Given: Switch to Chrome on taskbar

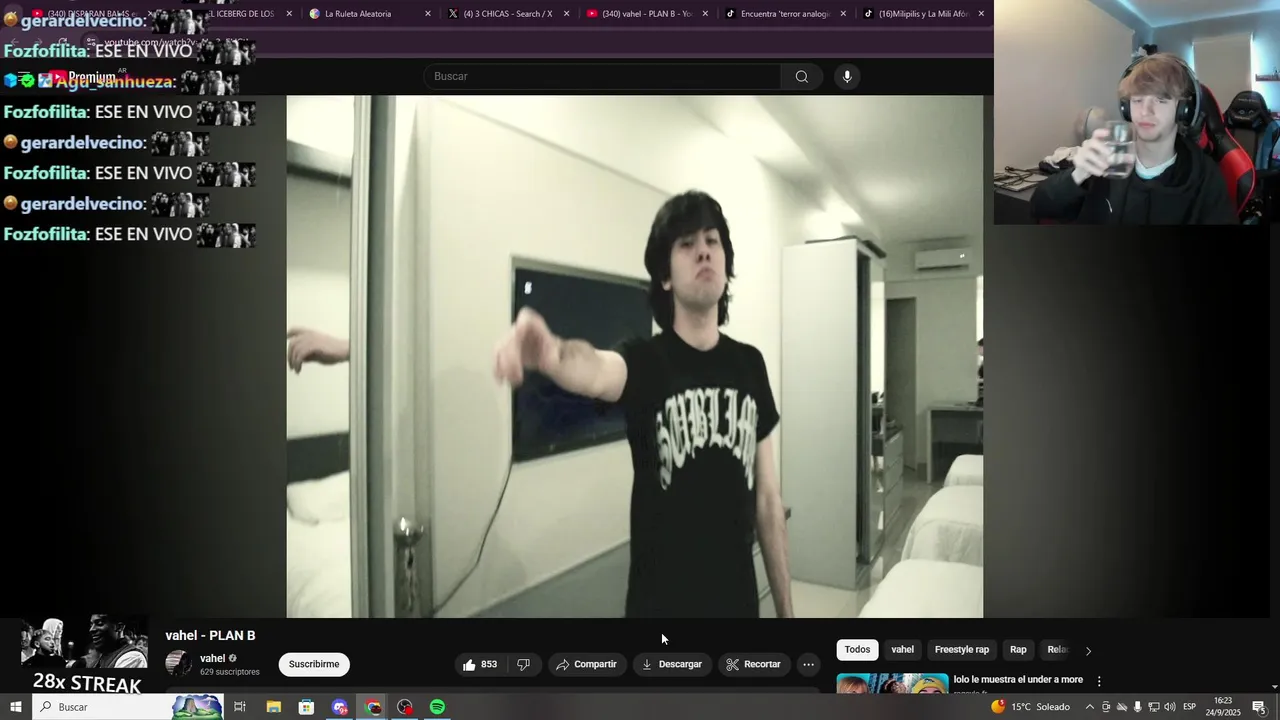Looking at the screenshot, I should click(x=373, y=707).
